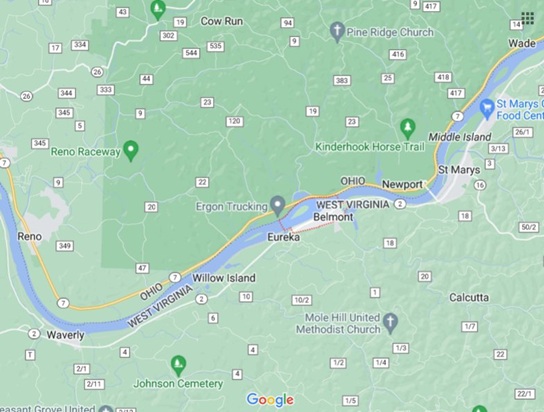Select the Belmont town label
This screenshot has height=412, width=544.
(333, 217)
